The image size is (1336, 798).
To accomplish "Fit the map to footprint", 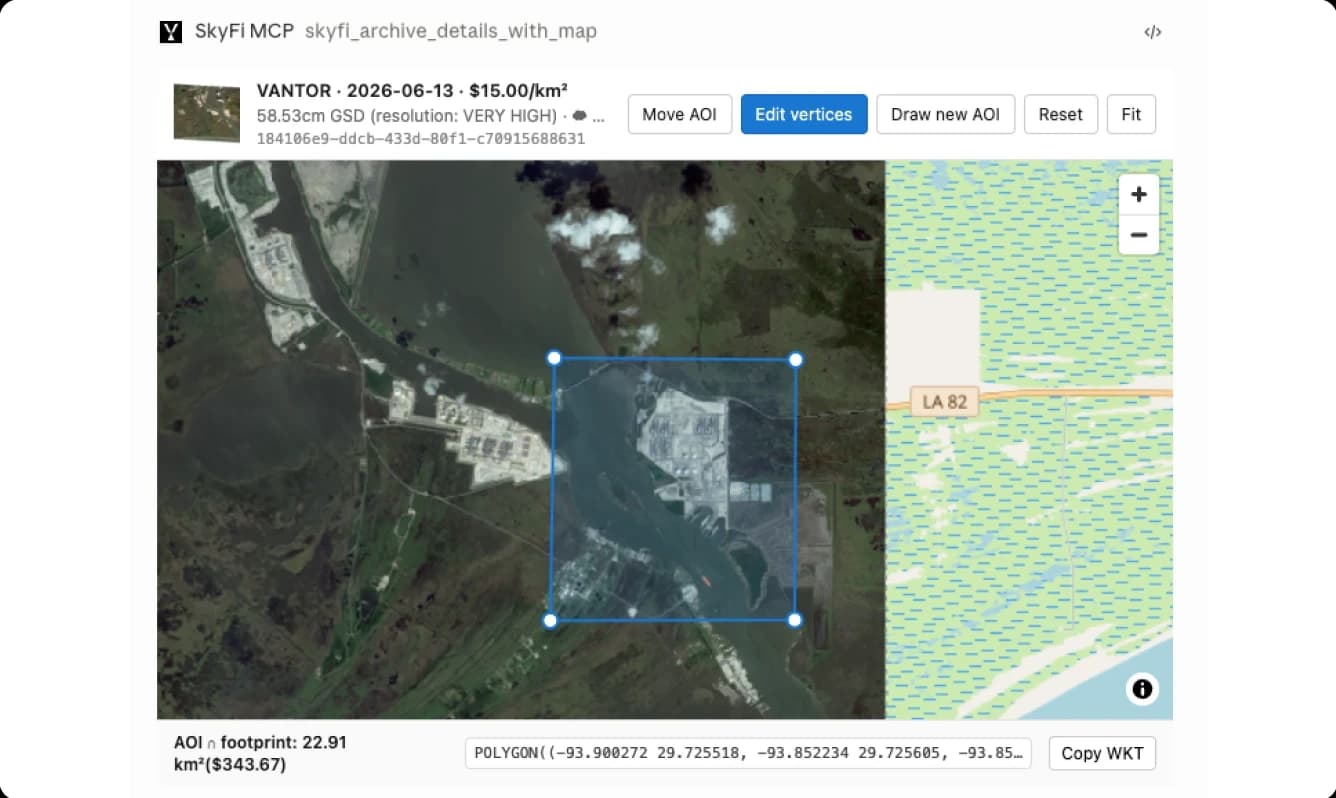I will (1131, 114).
